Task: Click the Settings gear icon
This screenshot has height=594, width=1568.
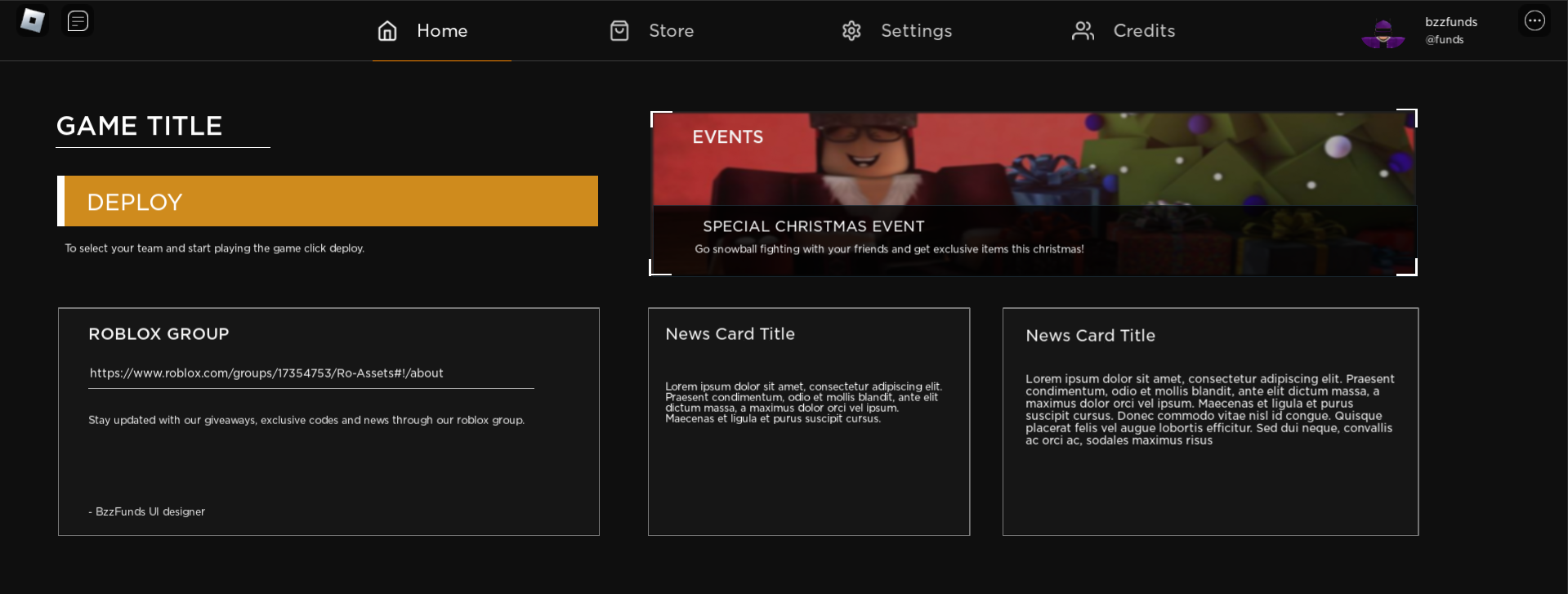Action: tap(851, 31)
